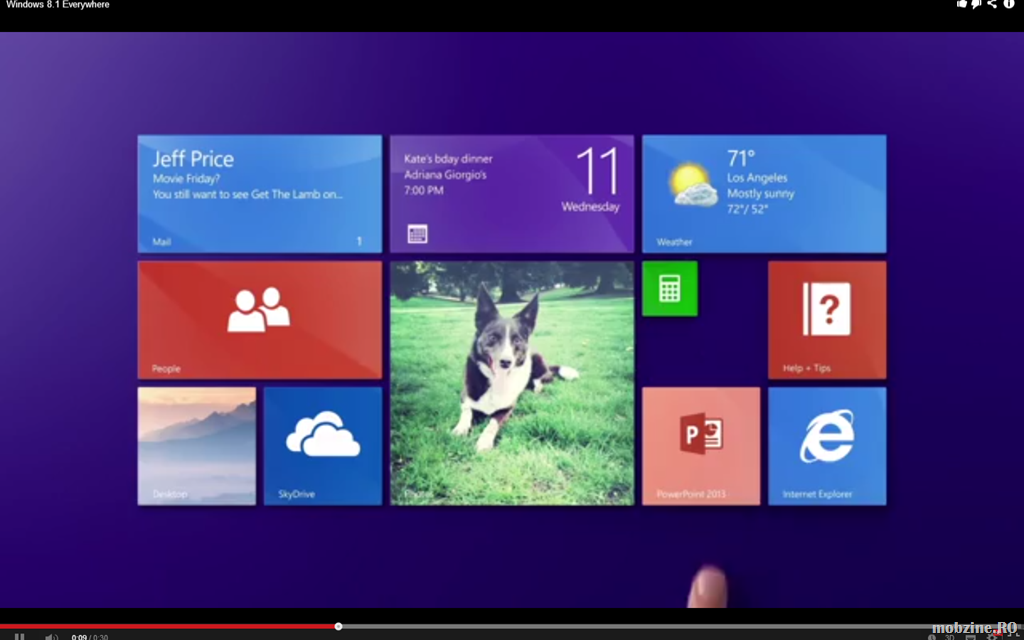Mute the video with speaker icon
The height and width of the screenshot is (640, 1024).
tap(51, 637)
